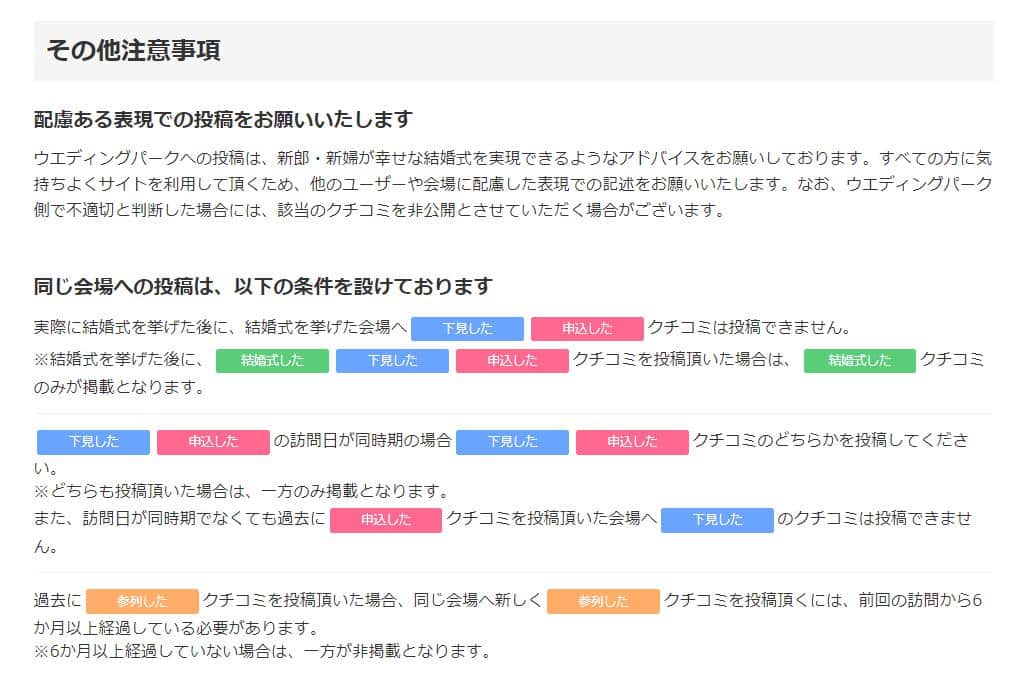Click first orange 参列した badge after 過去に
Image resolution: width=1010 pixels, height=681 pixels.
point(142,601)
